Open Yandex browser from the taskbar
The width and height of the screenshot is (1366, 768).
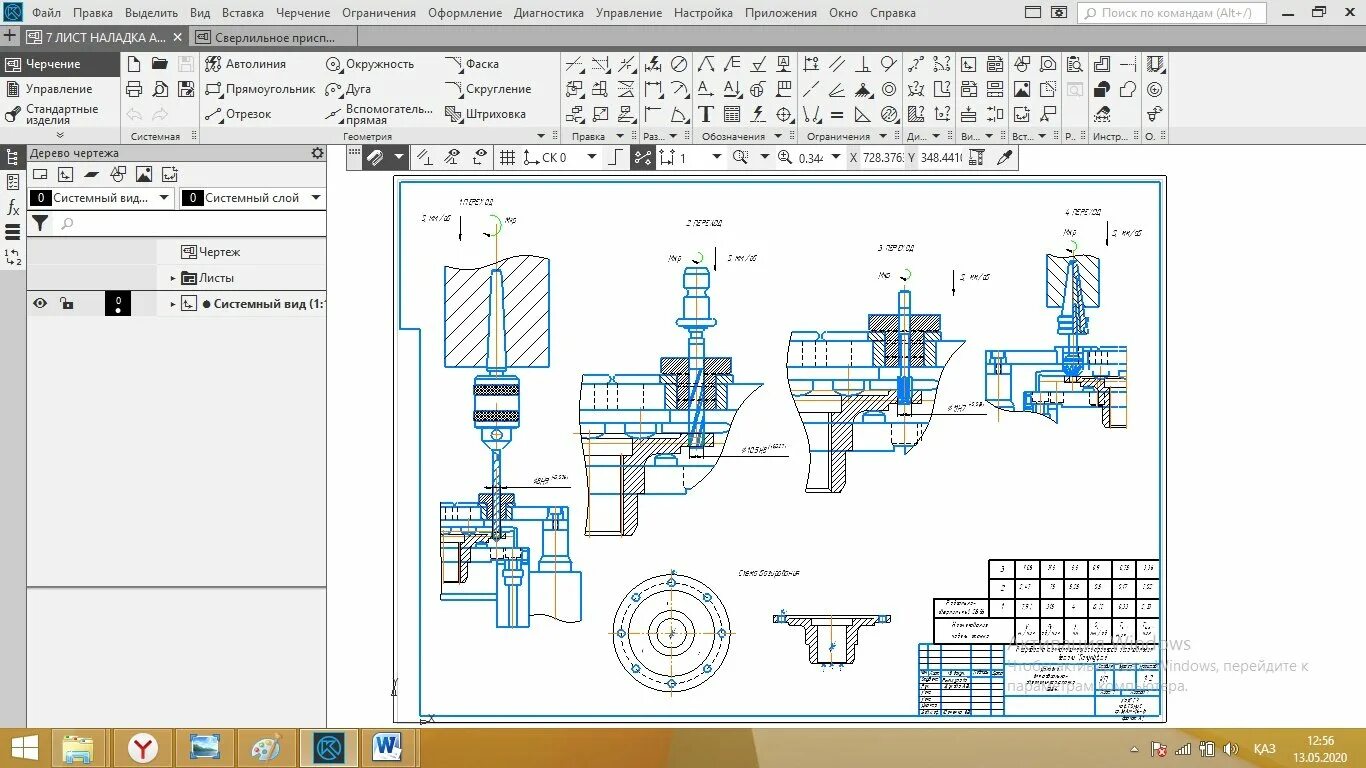pyautogui.click(x=143, y=747)
